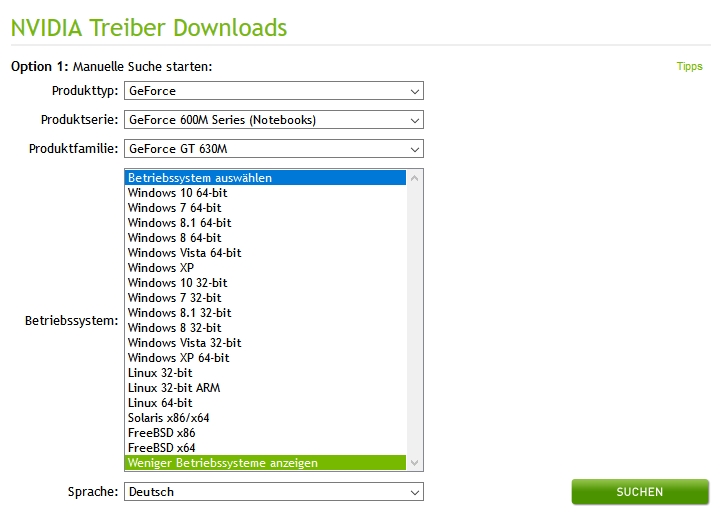
Task: Pick Windows Vista 64-bit
Action: tap(265, 253)
